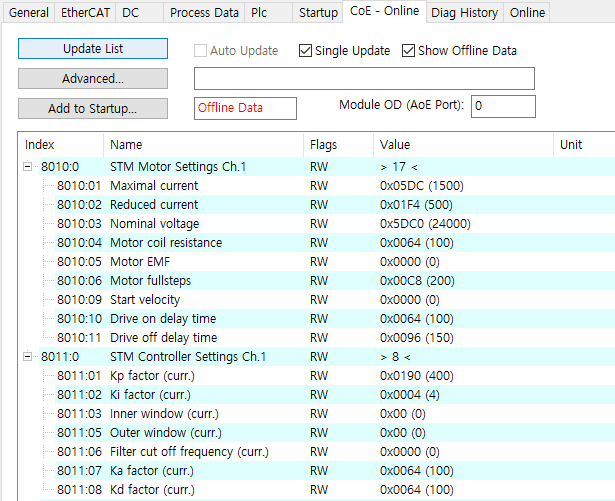Open the Diag History tab
Image resolution: width=615 pixels, height=501 pixels.
pyautogui.click(x=464, y=13)
